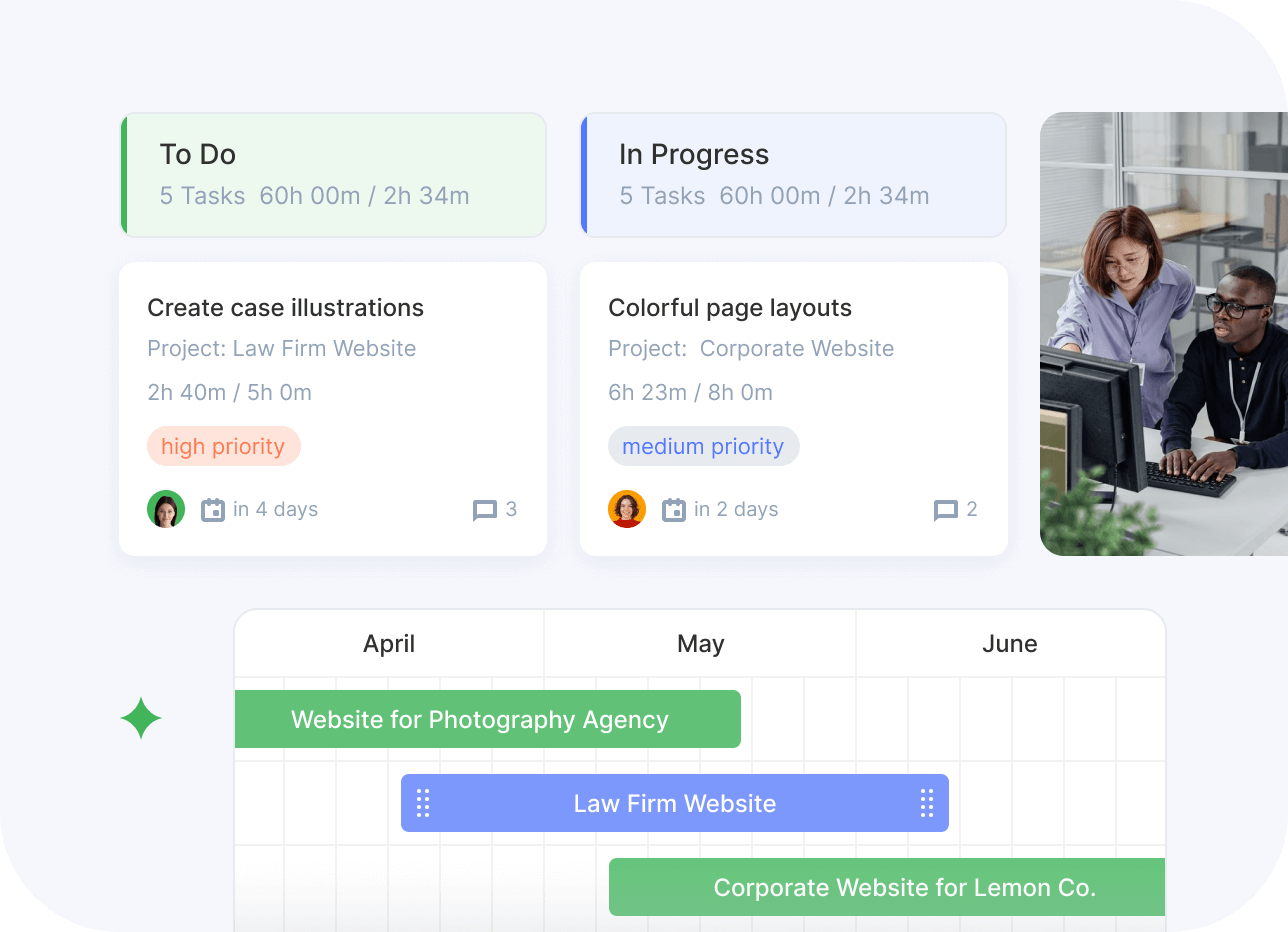Click the assignee avatar with green background
1288x932 pixels.
[x=166, y=509]
